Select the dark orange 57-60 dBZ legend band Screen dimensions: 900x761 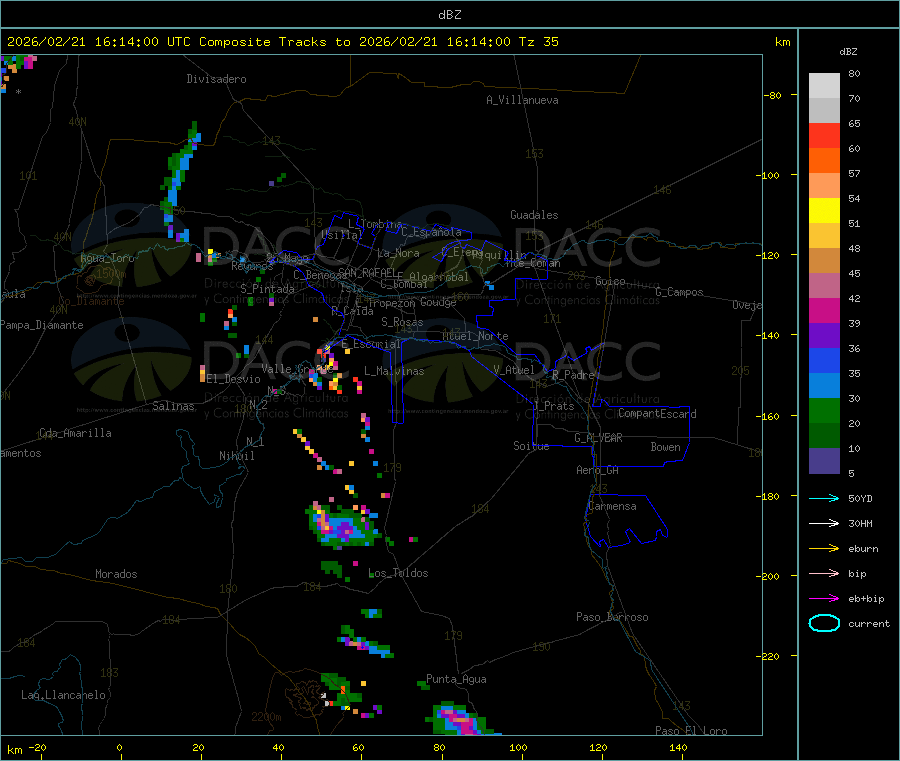pos(824,161)
